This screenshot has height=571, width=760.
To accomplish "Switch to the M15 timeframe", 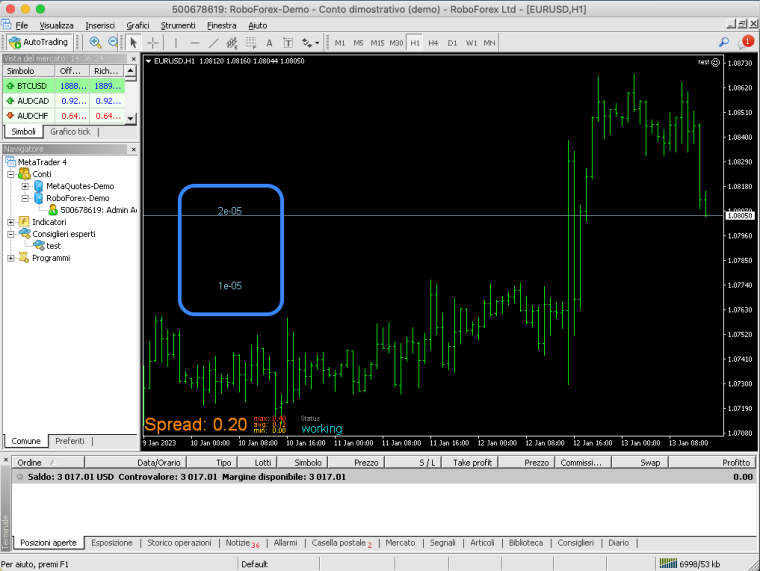I will [377, 43].
